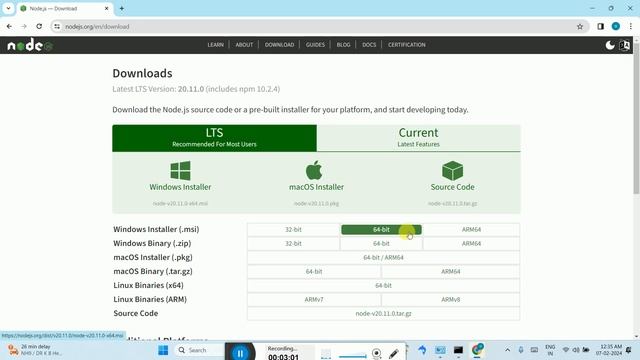Open the Wi-Fi network tray icon

[565, 350]
